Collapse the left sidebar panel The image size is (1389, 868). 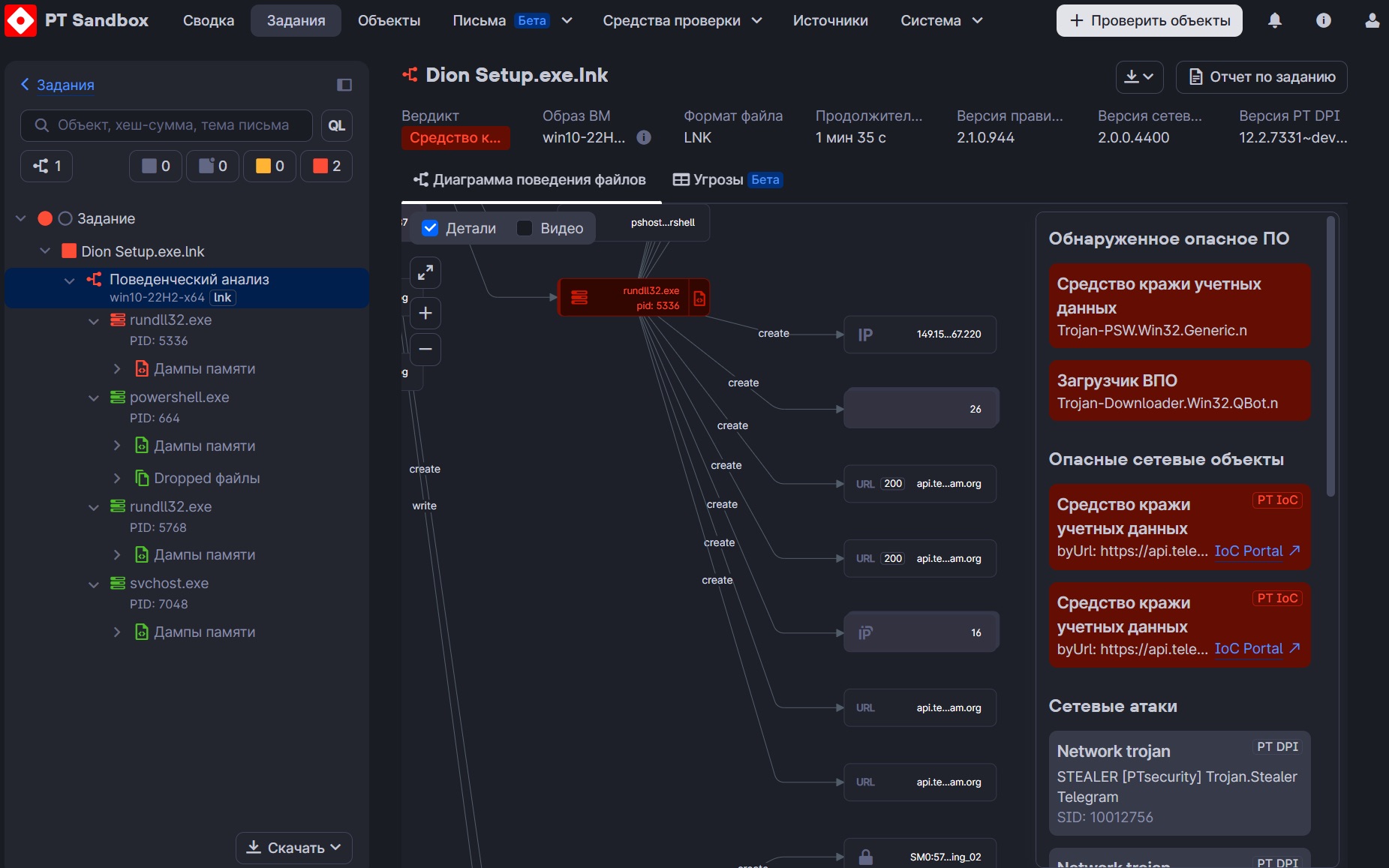pyautogui.click(x=344, y=85)
